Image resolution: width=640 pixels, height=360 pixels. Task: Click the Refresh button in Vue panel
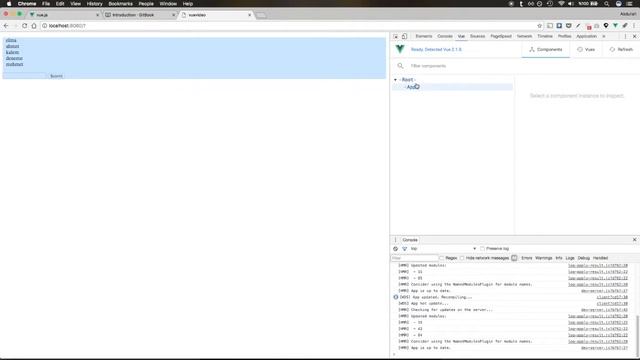621,49
